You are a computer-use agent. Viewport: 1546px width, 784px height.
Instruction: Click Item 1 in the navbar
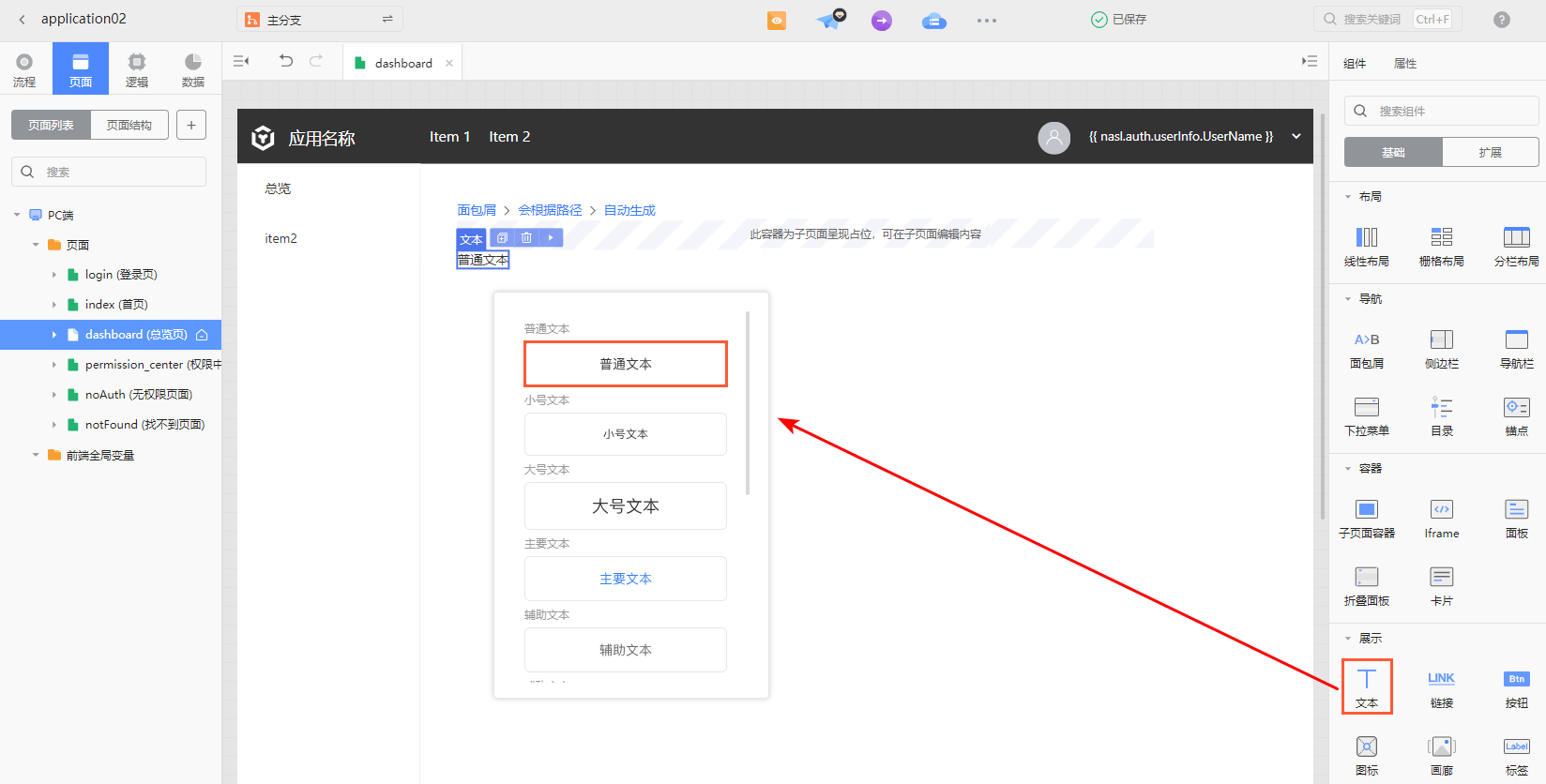point(450,137)
